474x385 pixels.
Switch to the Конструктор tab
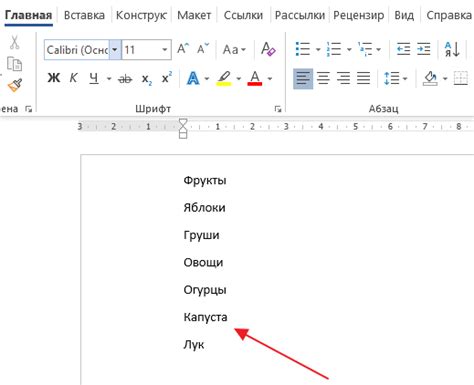tap(141, 15)
